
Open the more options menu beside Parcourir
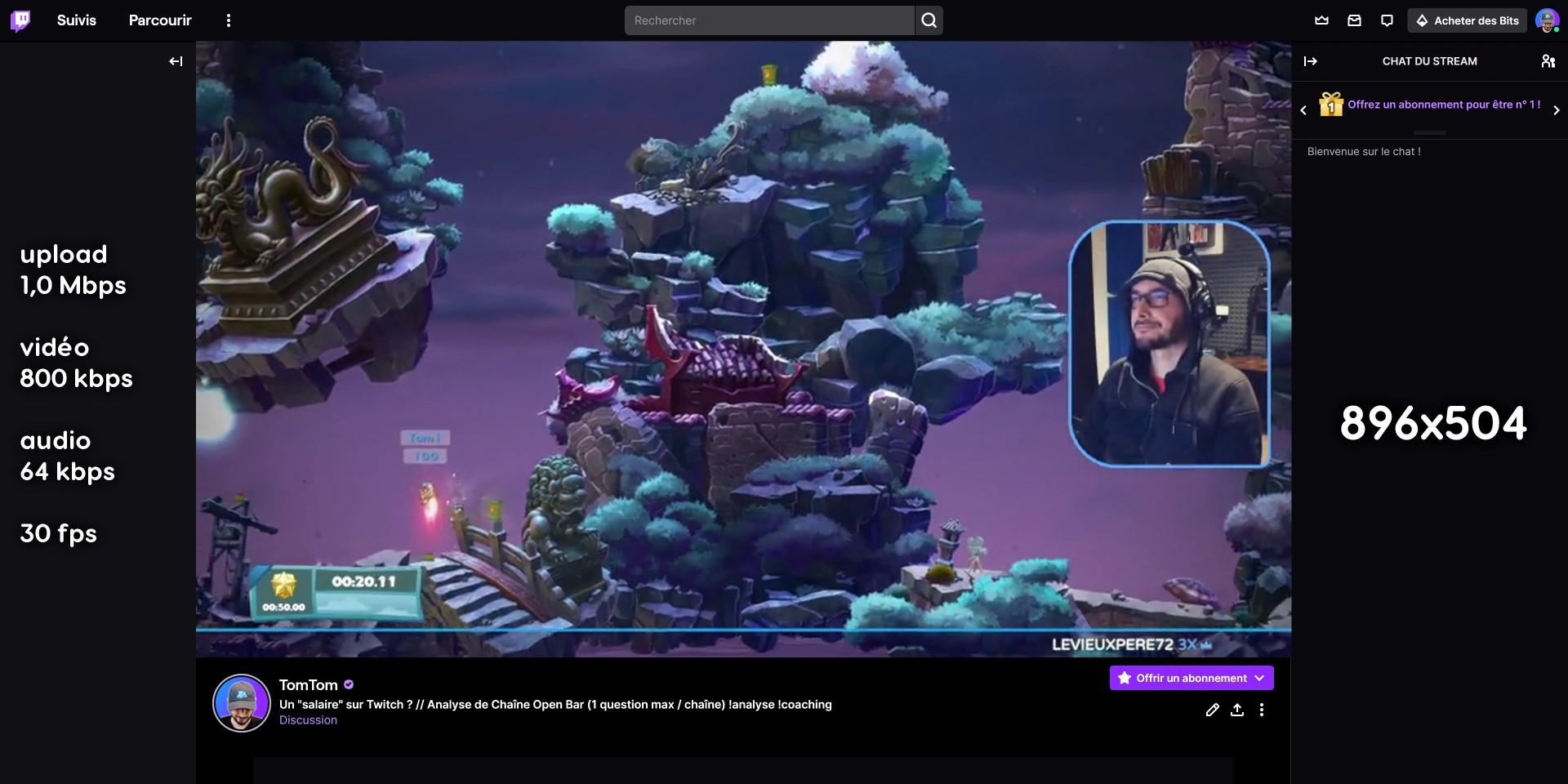(x=229, y=20)
